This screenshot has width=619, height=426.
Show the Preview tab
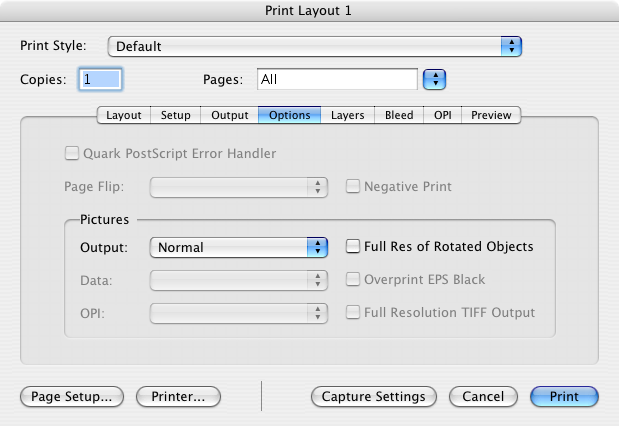pos(491,115)
